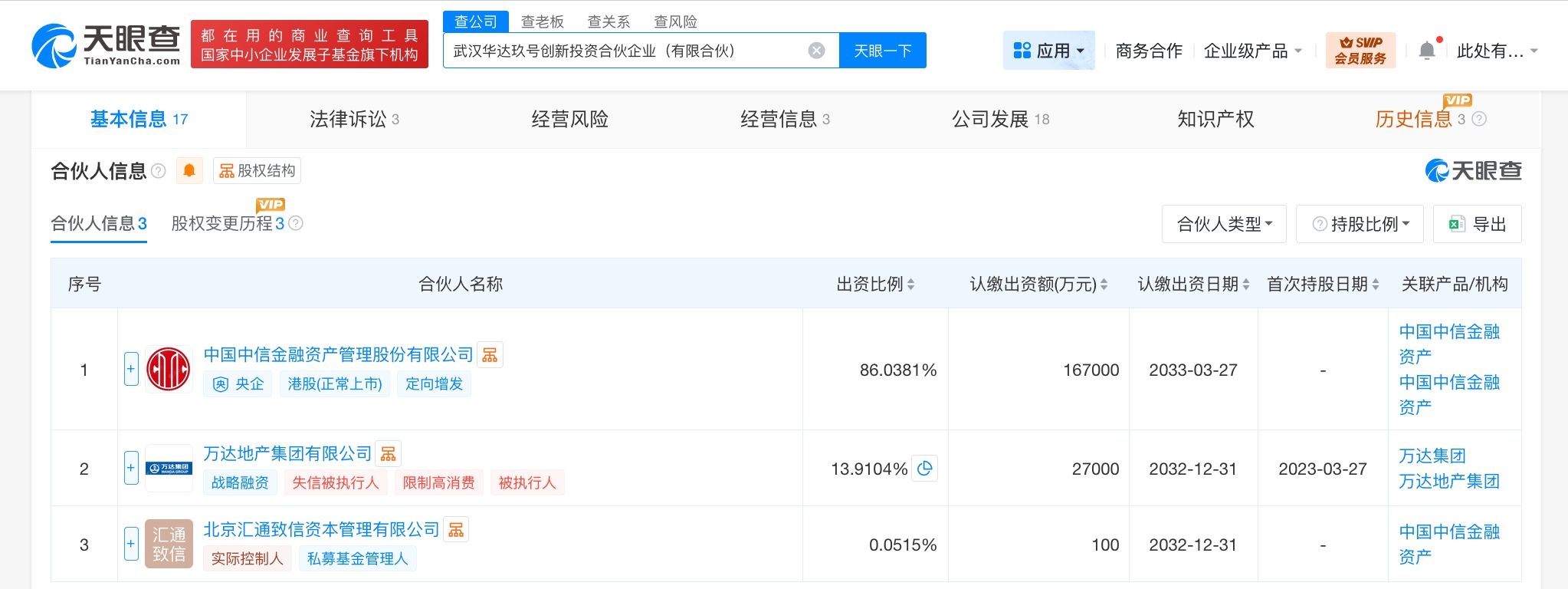Open the 应用 dropdown menu
The width and height of the screenshot is (1568, 589).
click(1048, 51)
